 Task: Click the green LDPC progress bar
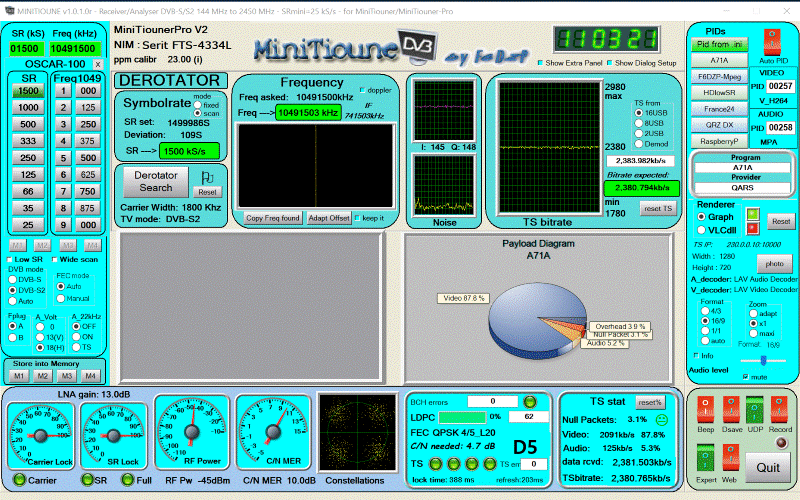(462, 417)
